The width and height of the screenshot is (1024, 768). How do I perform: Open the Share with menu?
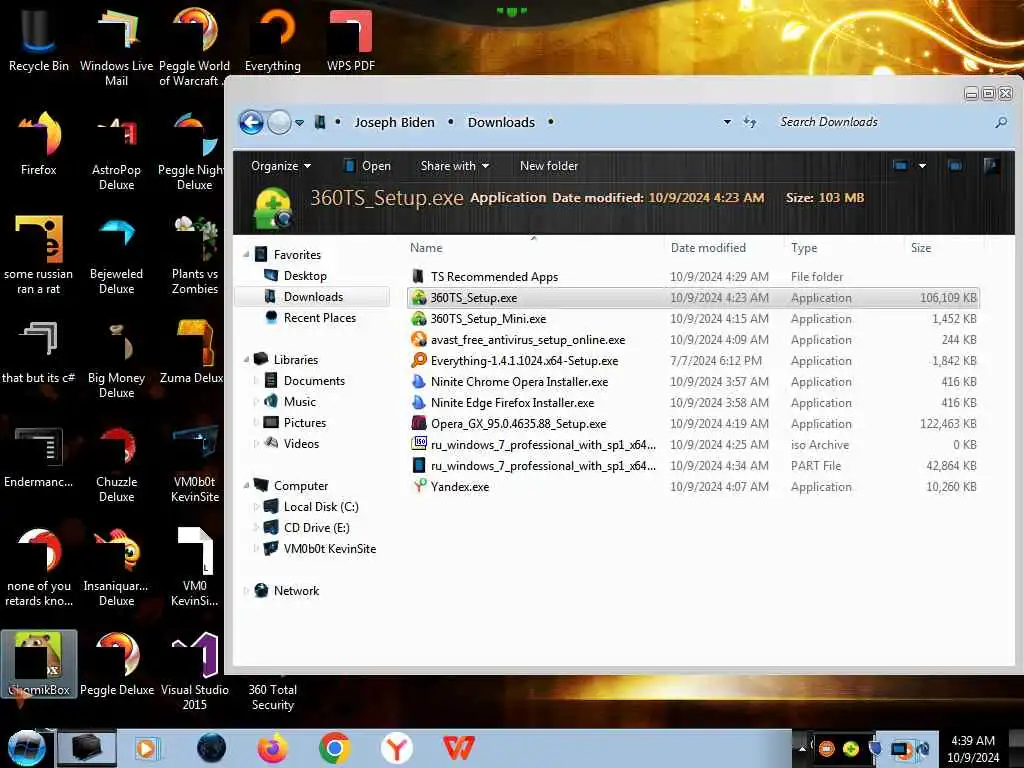tap(455, 166)
